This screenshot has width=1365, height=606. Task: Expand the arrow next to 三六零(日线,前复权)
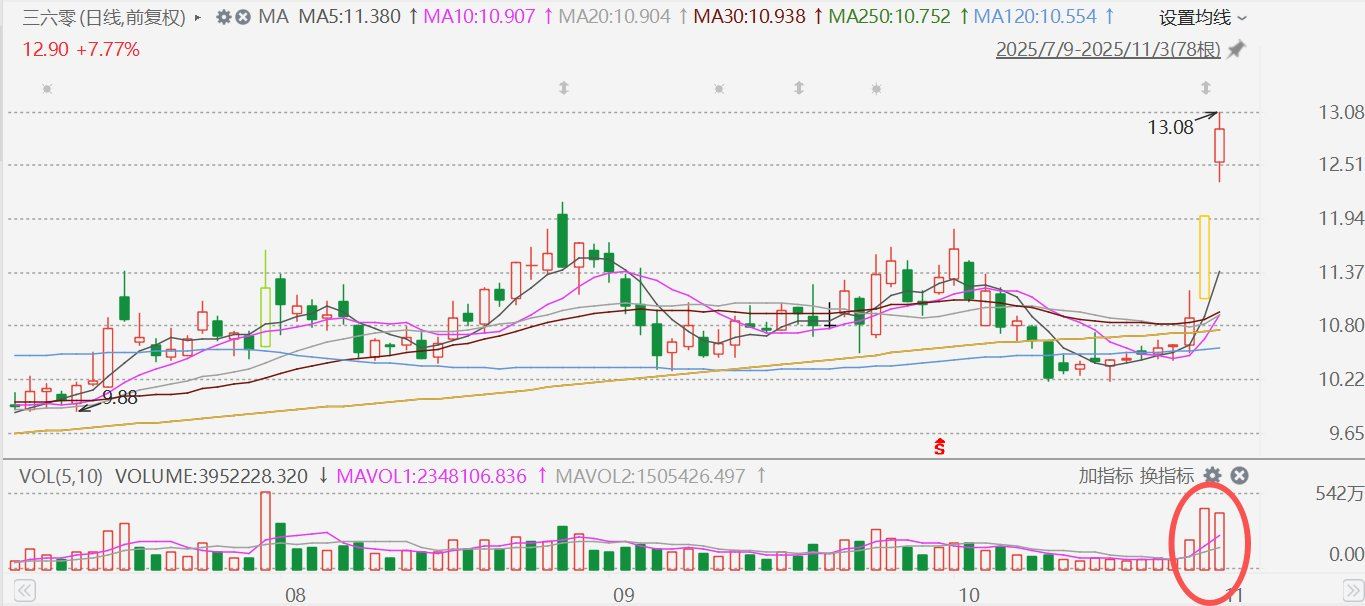coord(197,17)
